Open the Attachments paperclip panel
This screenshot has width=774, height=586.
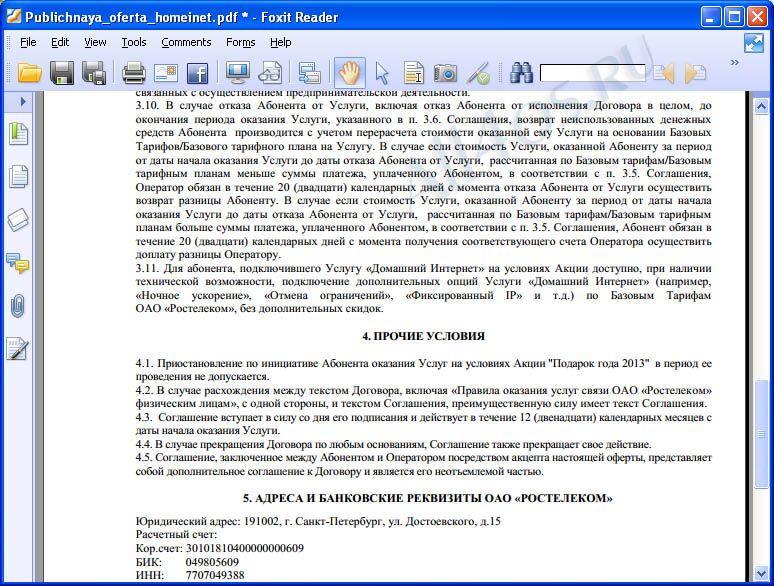coord(18,306)
